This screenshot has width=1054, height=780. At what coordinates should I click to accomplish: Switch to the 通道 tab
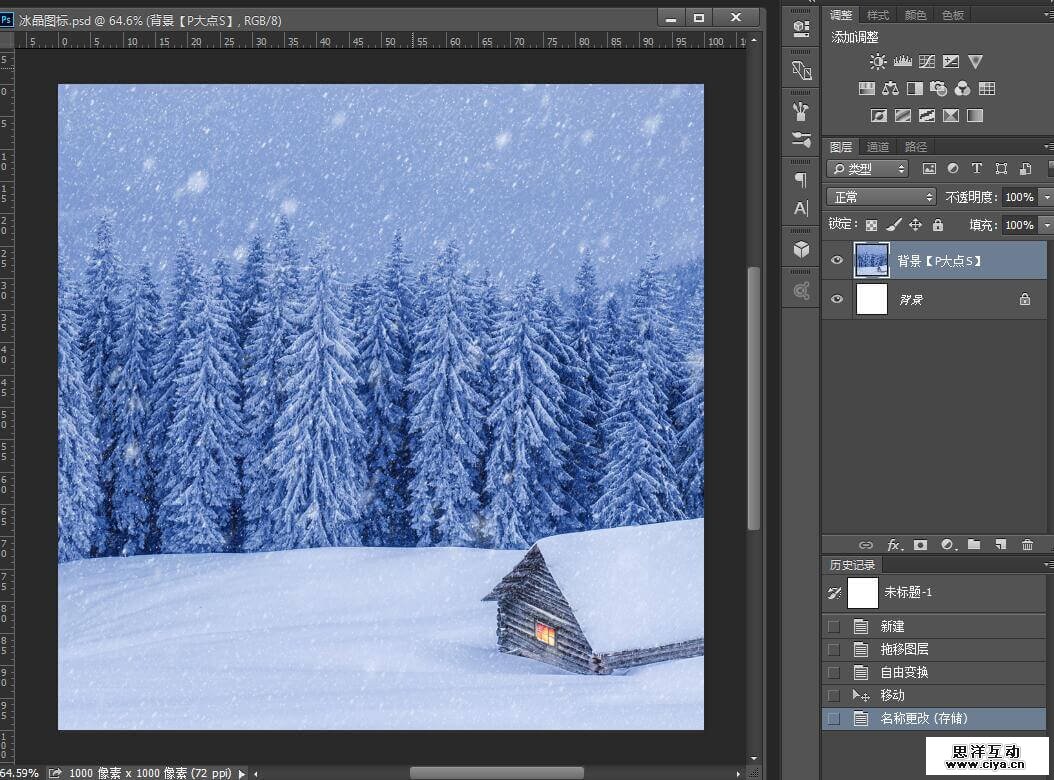878,147
